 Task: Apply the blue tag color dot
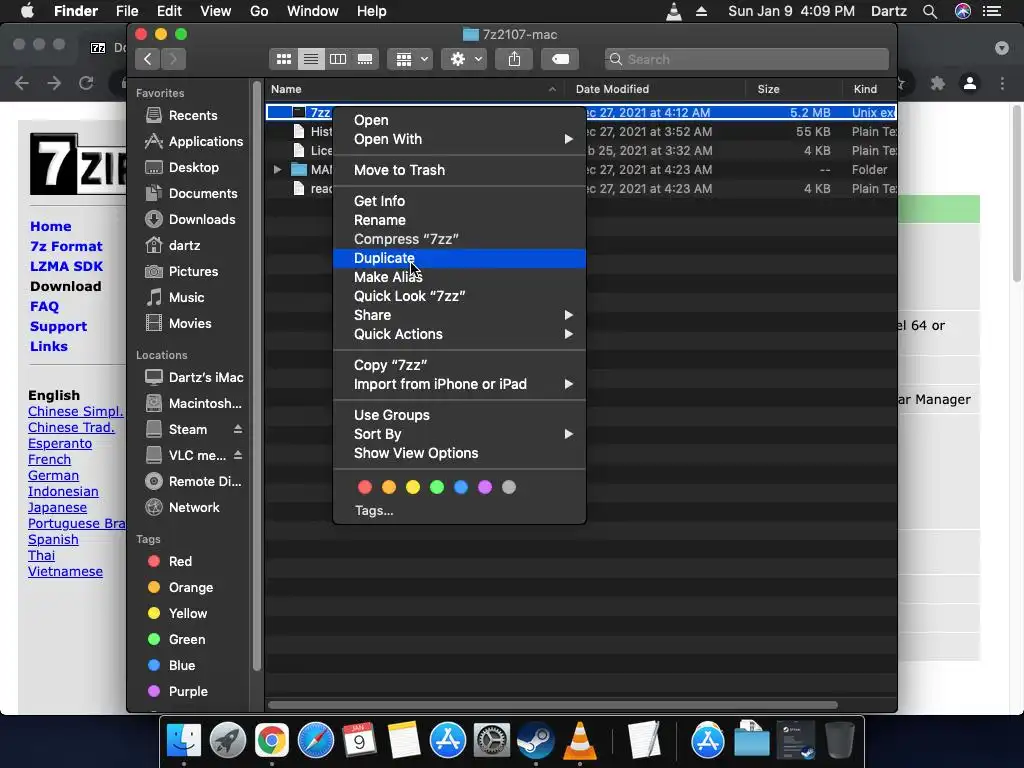pyautogui.click(x=461, y=487)
